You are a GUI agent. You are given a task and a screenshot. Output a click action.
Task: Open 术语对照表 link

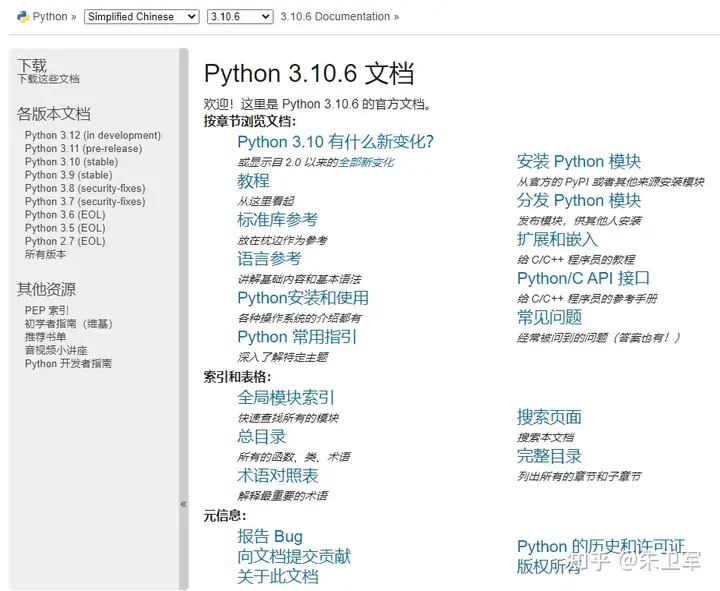(277, 476)
